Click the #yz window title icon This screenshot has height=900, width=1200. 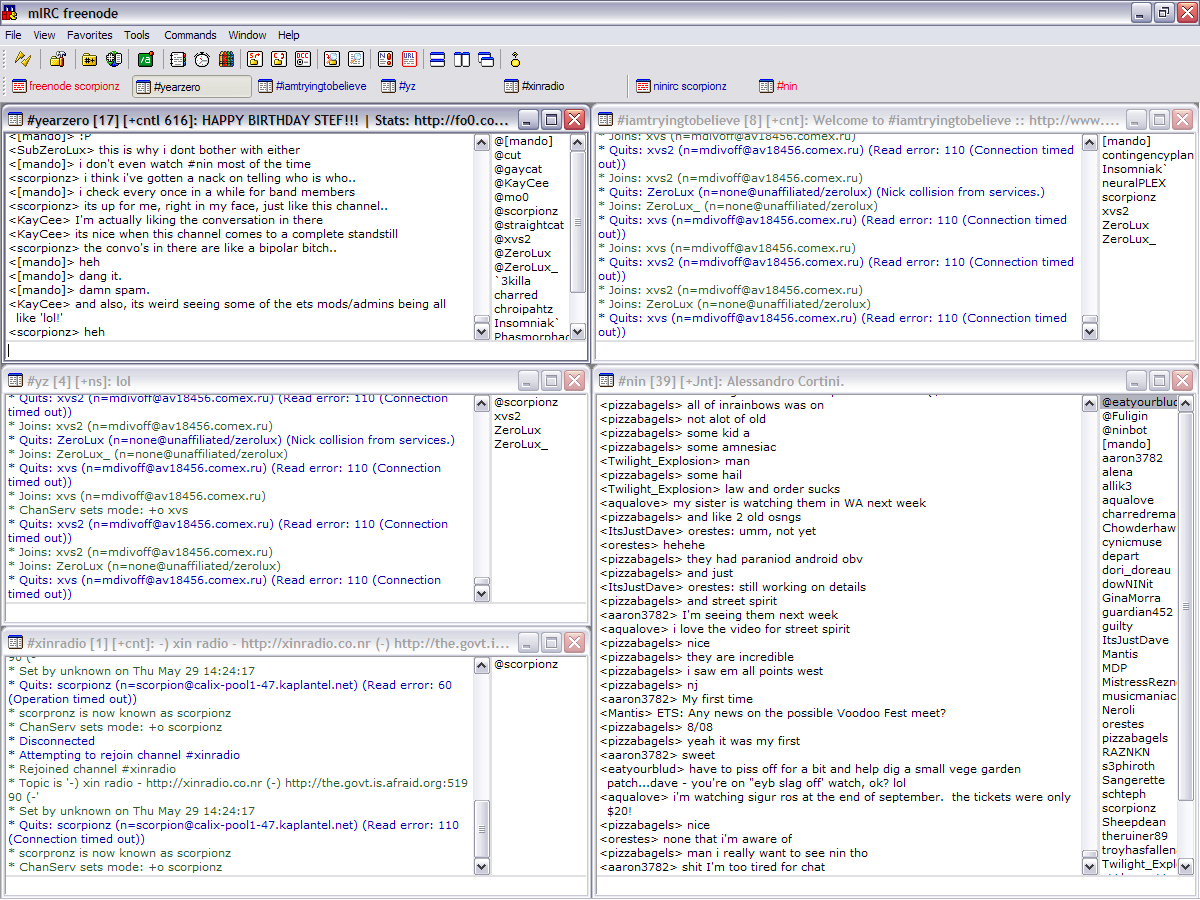pos(17,381)
